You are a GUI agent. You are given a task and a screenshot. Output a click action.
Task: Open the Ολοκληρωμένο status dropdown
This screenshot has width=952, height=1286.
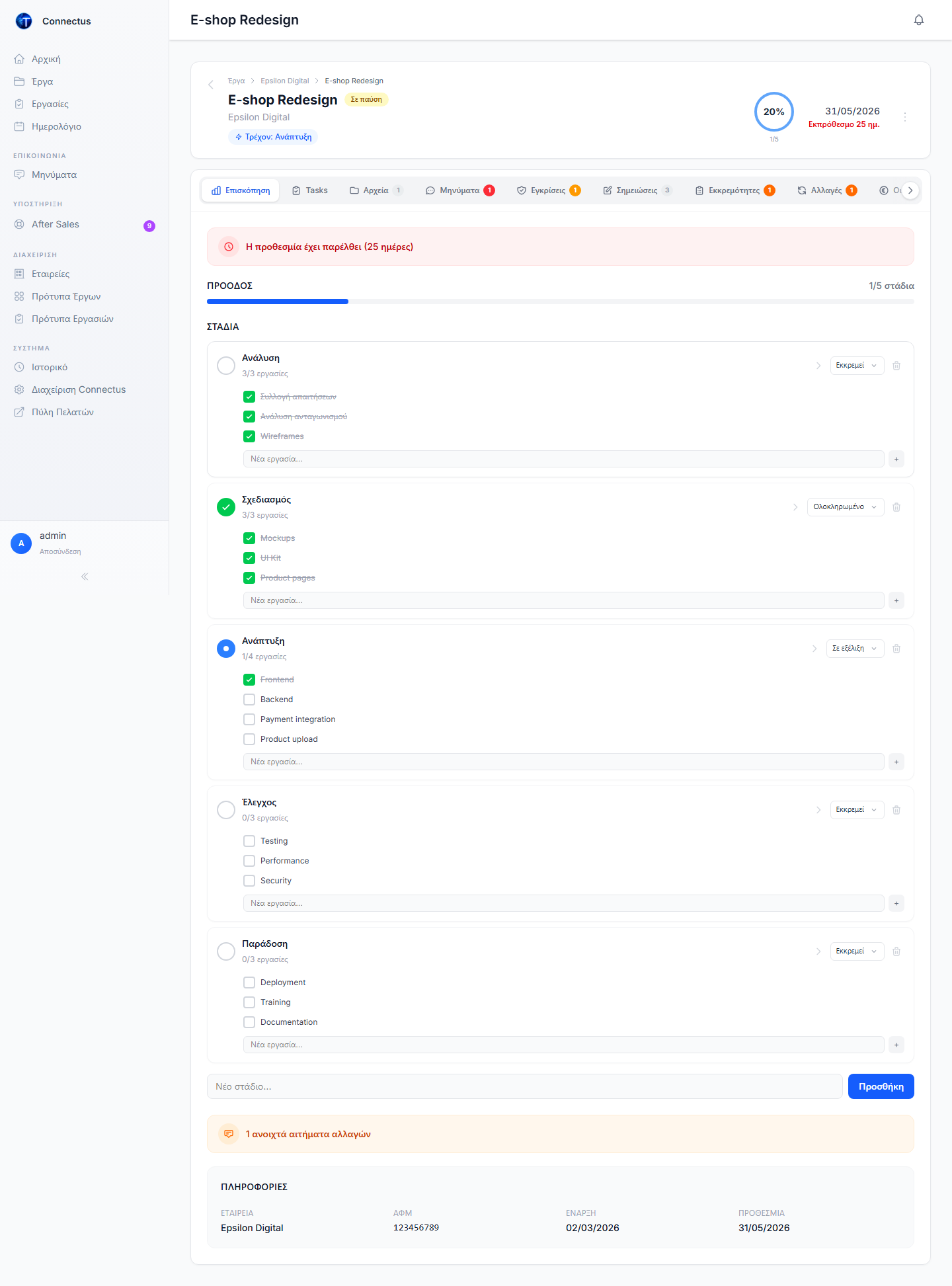click(x=846, y=507)
